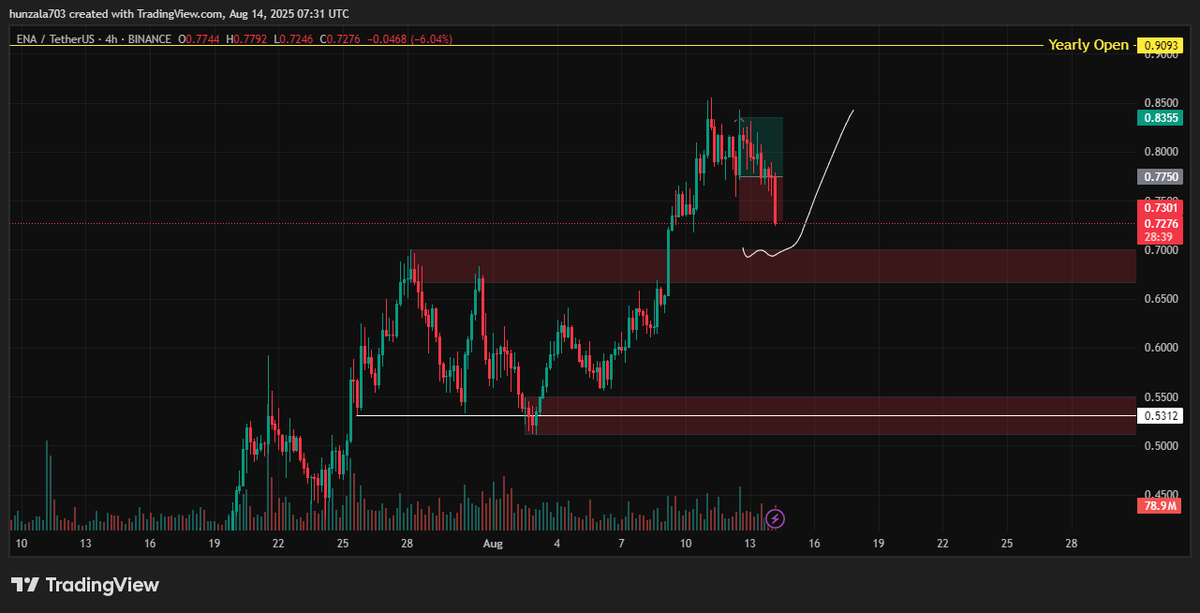1200x613 pixels.
Task: Click the 0.7276 current price tag
Action: click(1159, 223)
